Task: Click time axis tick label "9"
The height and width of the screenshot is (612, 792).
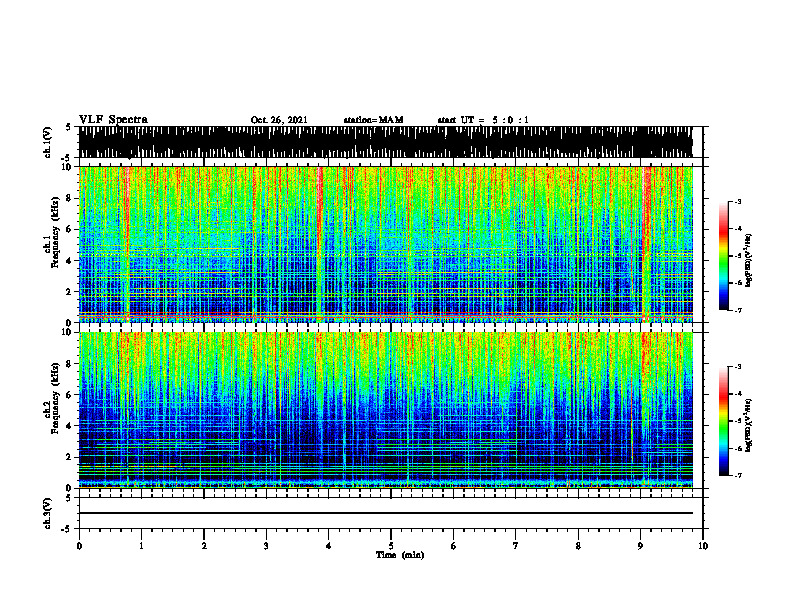Action: click(x=640, y=546)
